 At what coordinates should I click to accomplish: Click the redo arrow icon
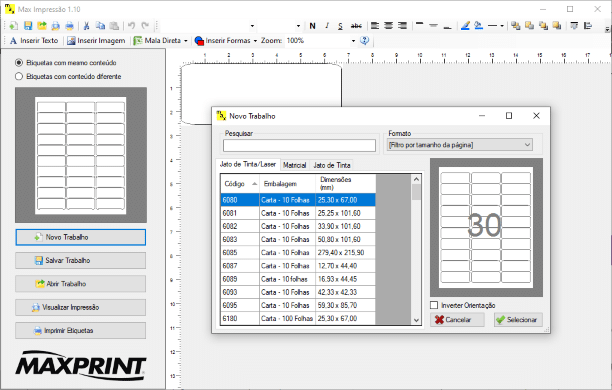(x=145, y=26)
